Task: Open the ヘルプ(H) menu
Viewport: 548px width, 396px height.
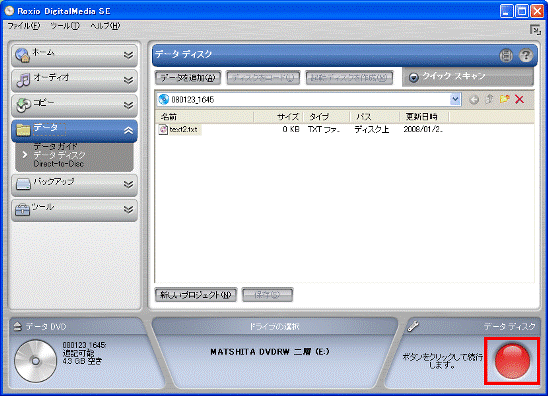Action: click(105, 26)
